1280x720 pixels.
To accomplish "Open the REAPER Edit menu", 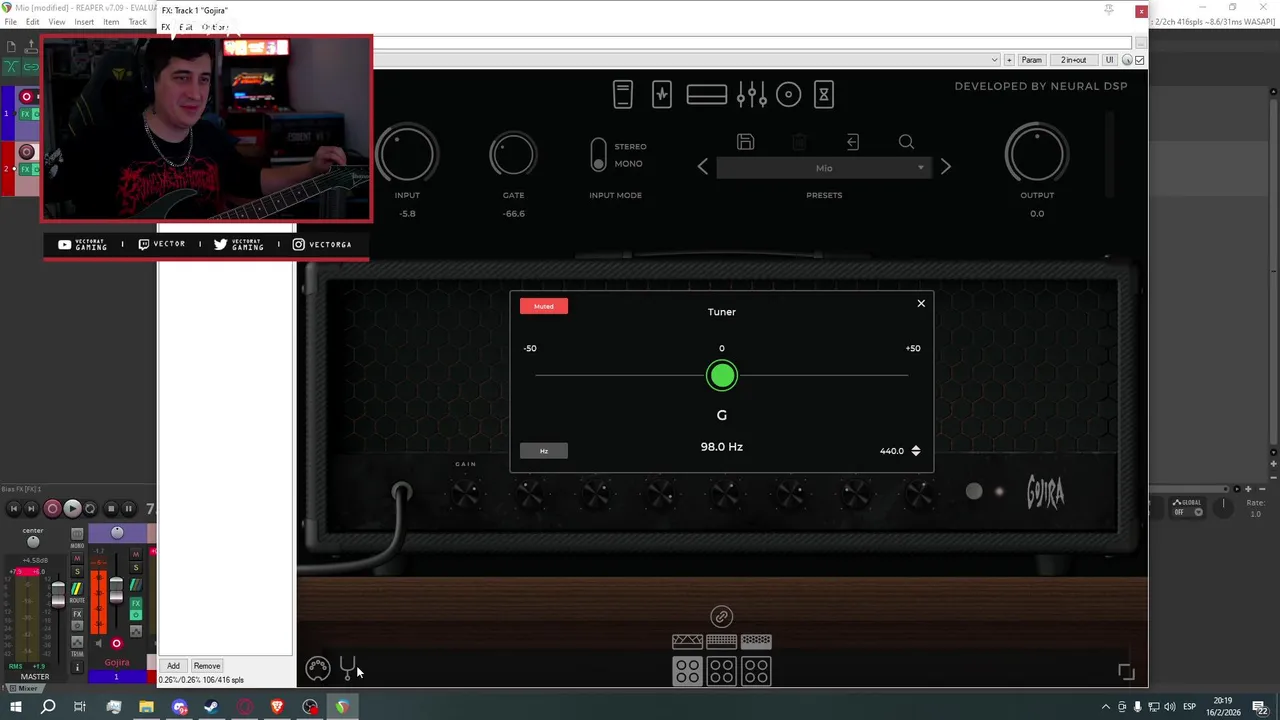I will click(x=33, y=22).
